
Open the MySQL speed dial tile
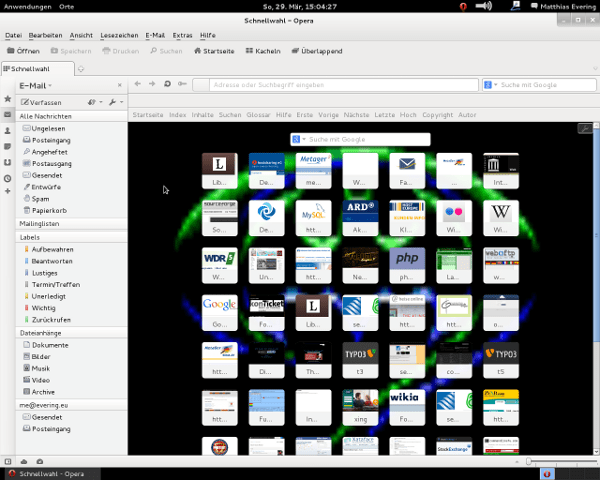pyautogui.click(x=313, y=218)
